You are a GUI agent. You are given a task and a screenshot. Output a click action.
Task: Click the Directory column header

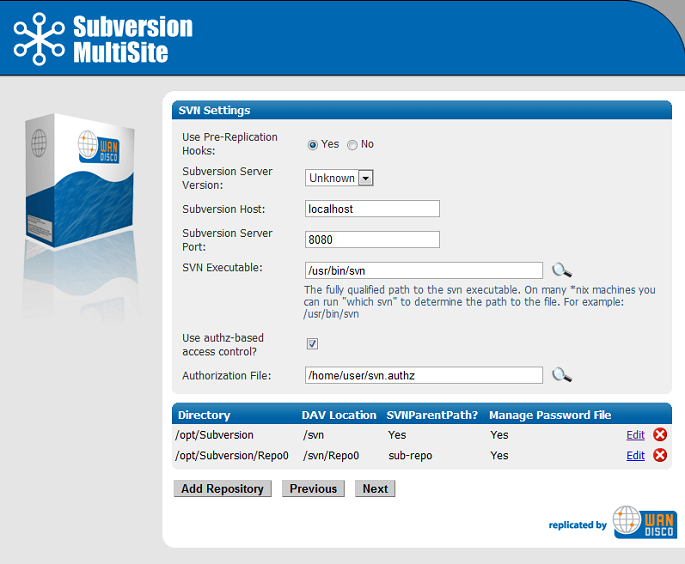click(x=204, y=415)
